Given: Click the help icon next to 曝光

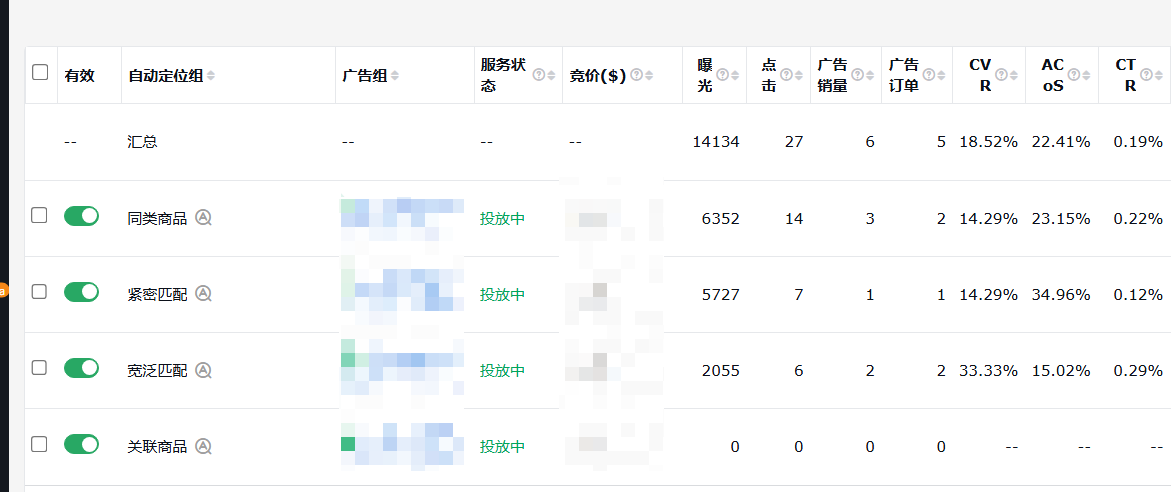Looking at the screenshot, I should [x=721, y=75].
